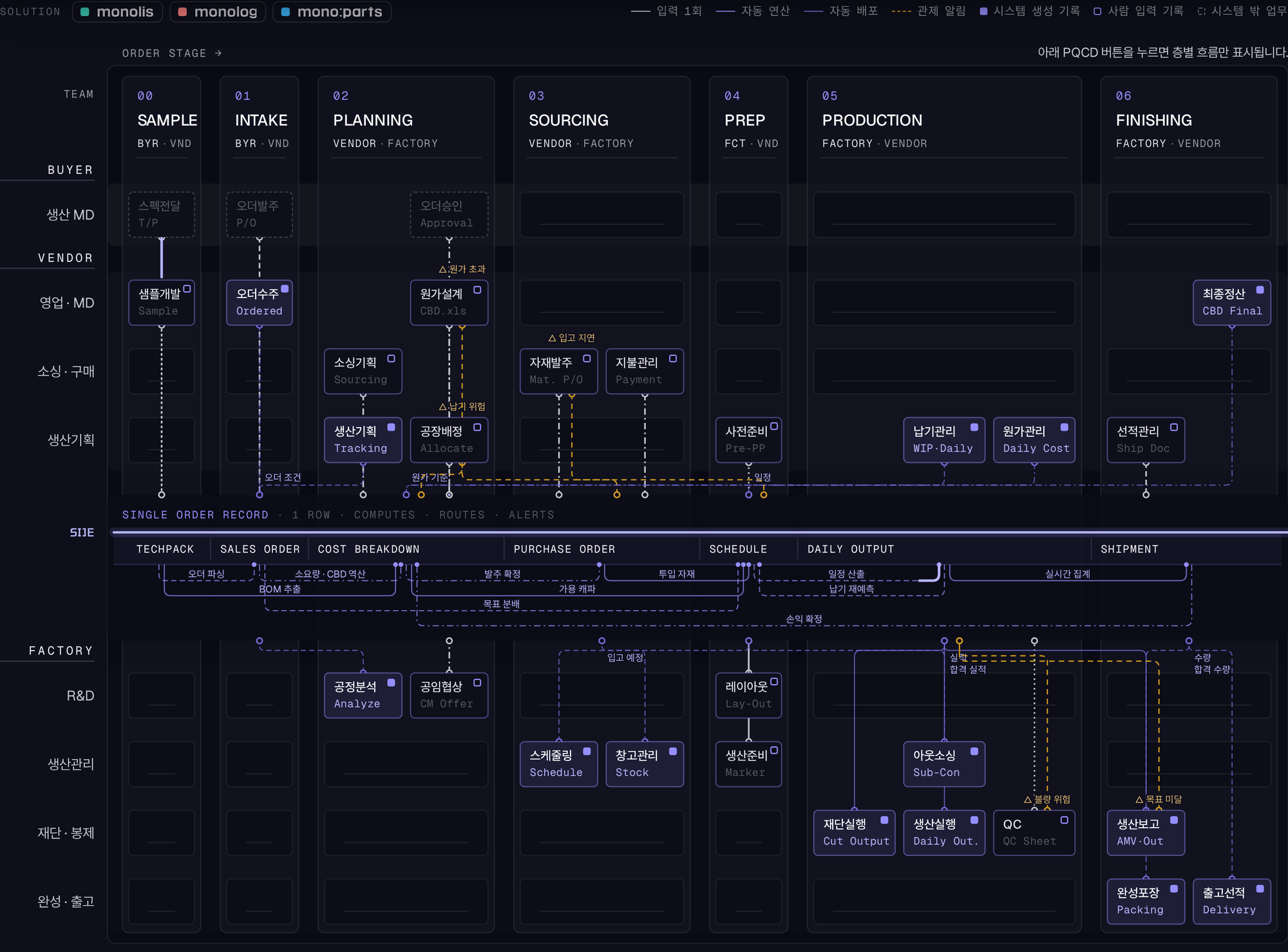1288x952 pixels.
Task: Open the 납기관리 WIP·Daily node
Action: click(944, 440)
